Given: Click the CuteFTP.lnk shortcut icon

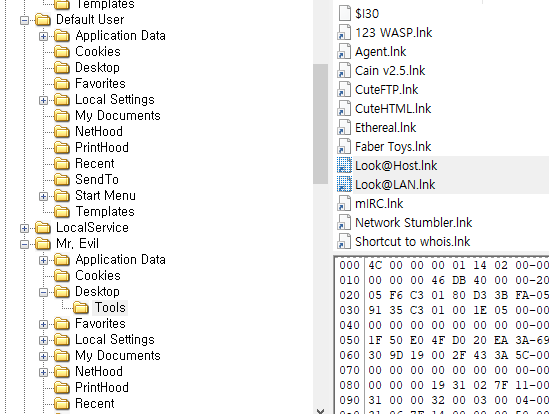Looking at the screenshot, I should [x=344, y=89].
